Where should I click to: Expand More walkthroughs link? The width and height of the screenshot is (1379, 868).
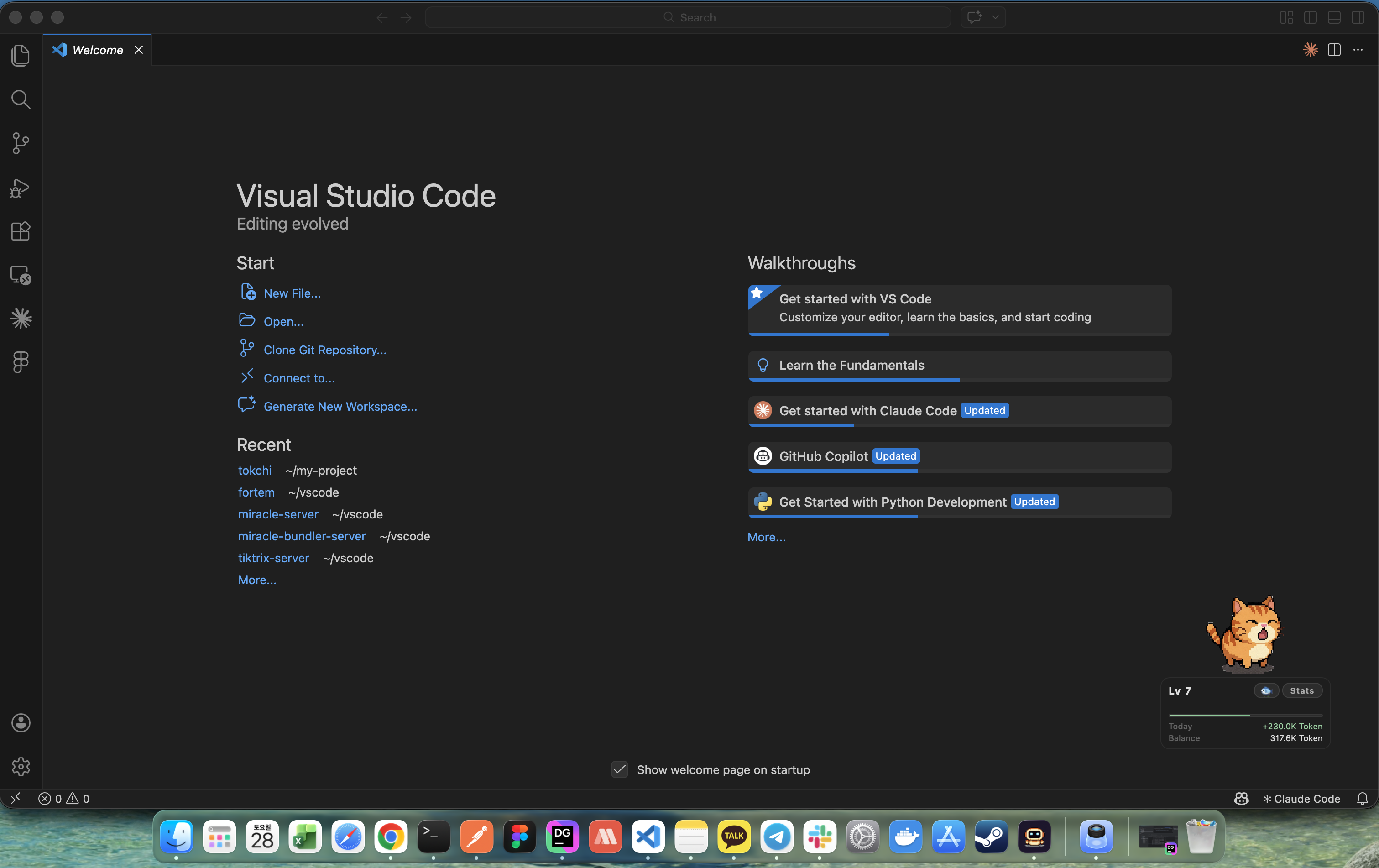pos(766,537)
